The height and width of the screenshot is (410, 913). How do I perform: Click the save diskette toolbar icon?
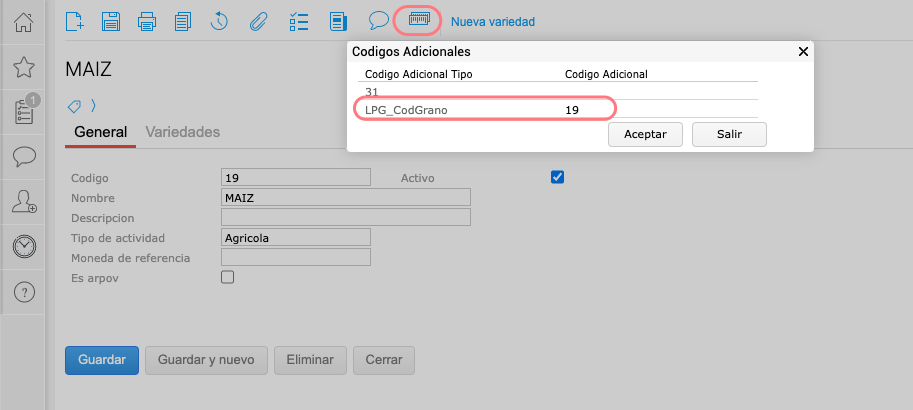click(x=111, y=20)
